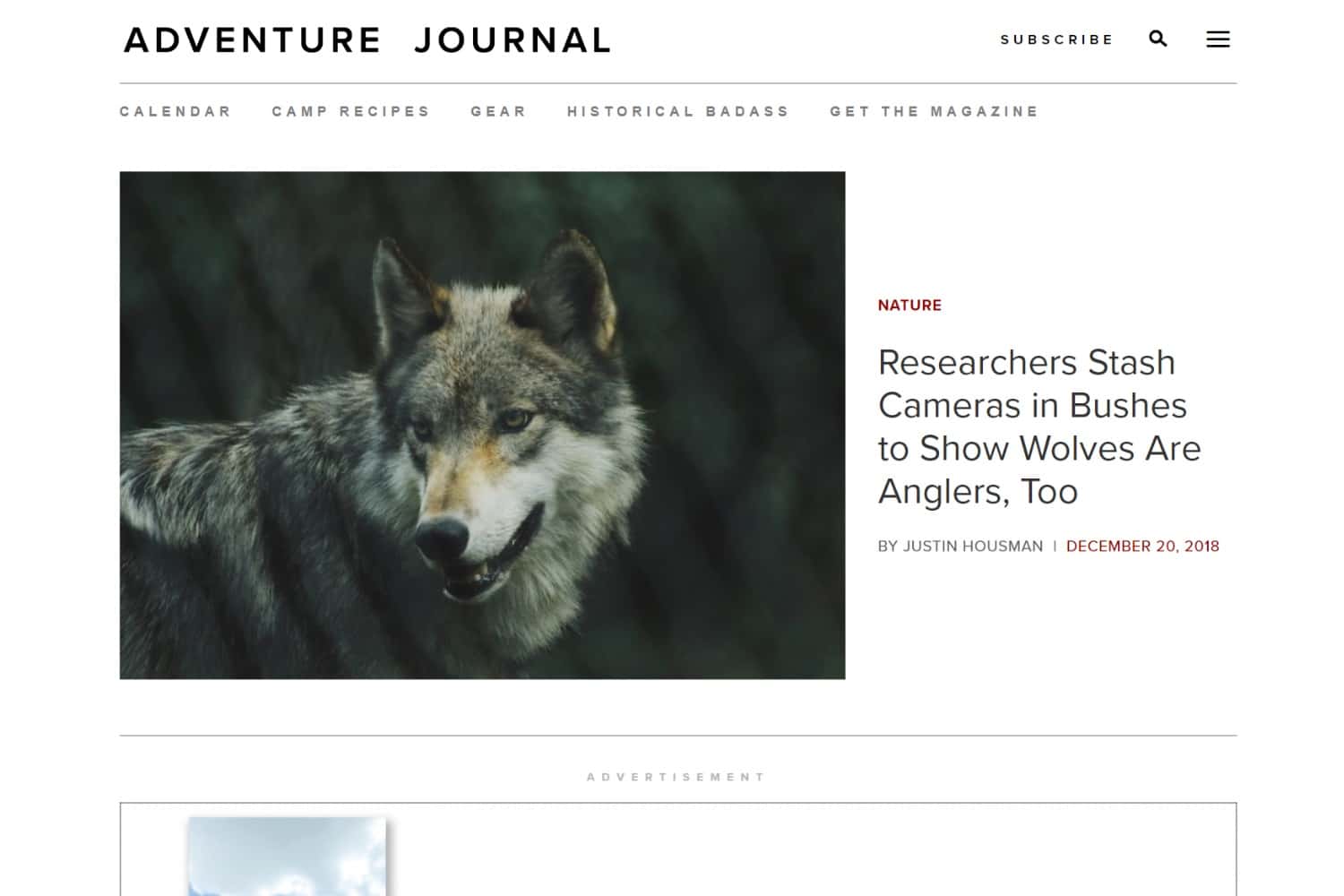Click inside the advertisement banner box
Viewport: 1344px width, 896px height.
[x=678, y=849]
